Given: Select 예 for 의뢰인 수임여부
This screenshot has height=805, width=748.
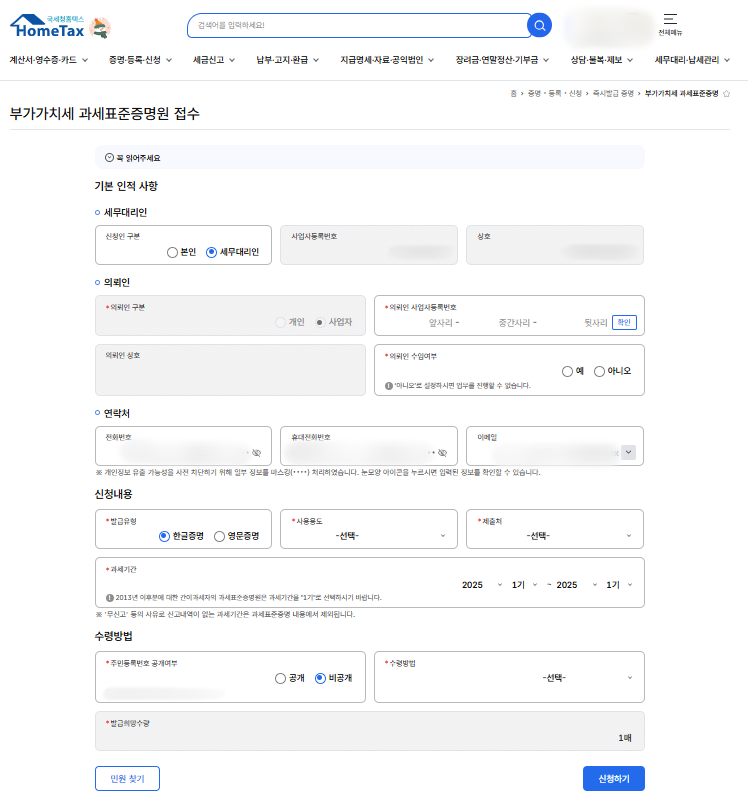Looking at the screenshot, I should pos(567,371).
